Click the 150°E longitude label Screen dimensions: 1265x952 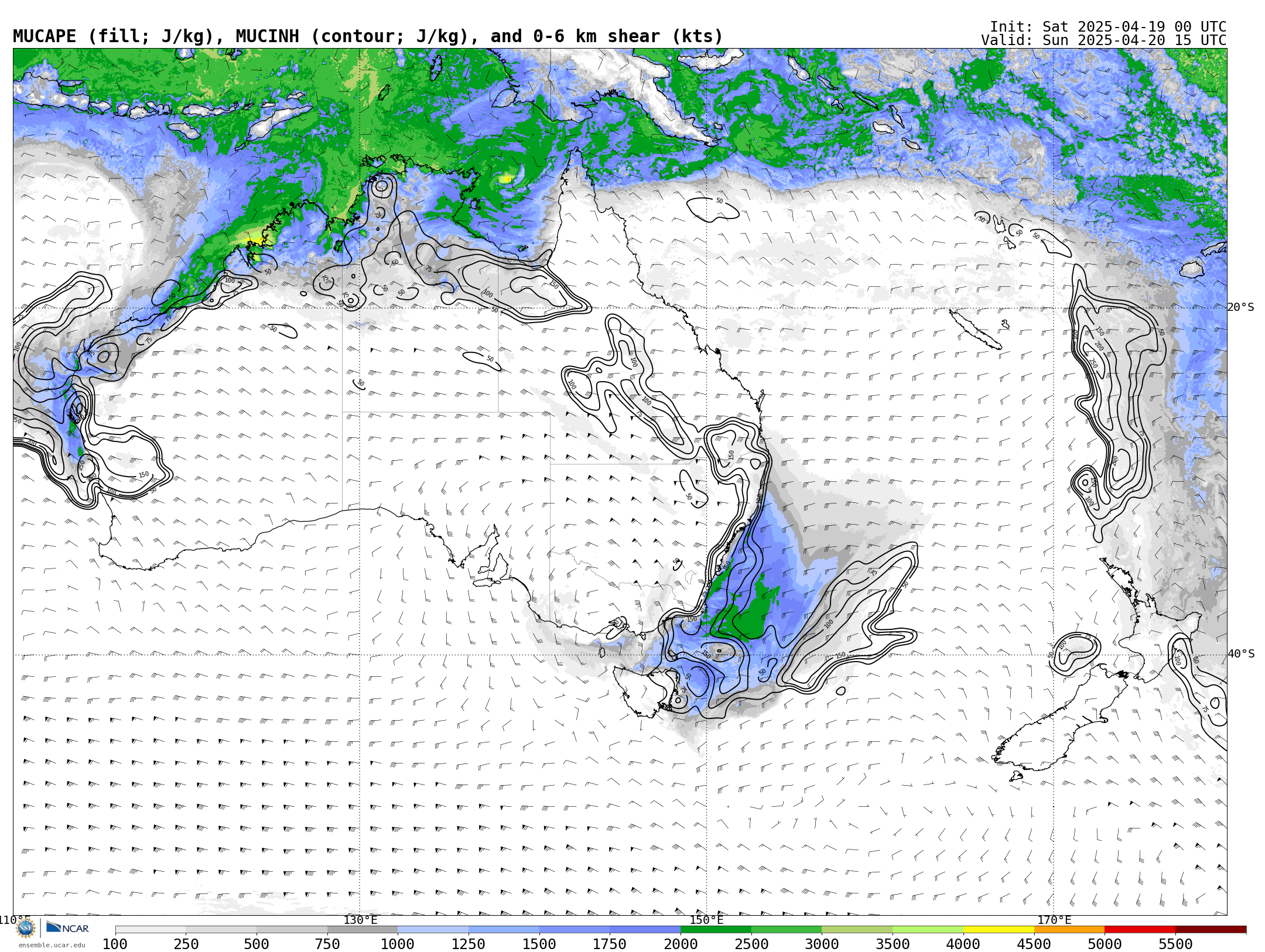706,920
